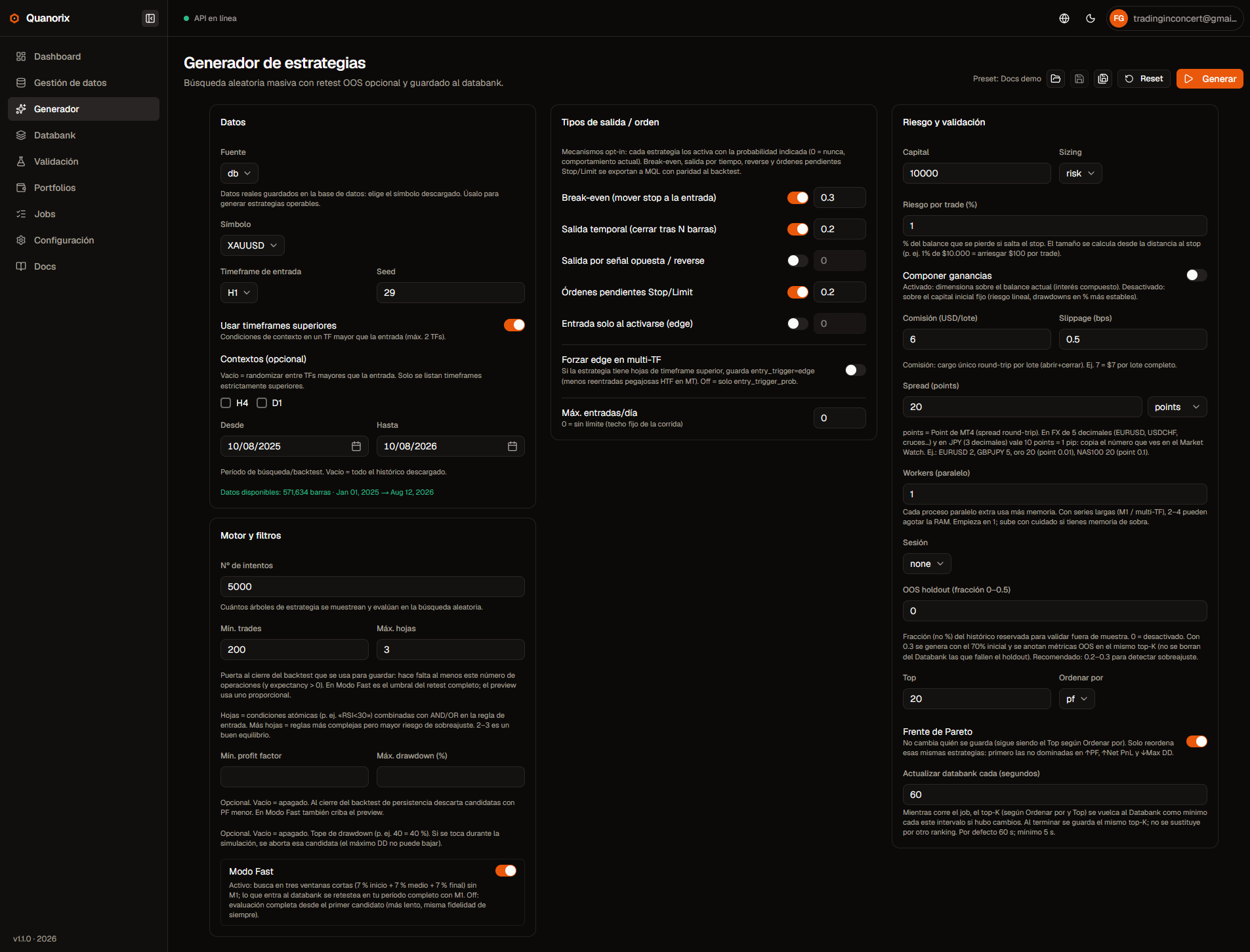Open the Ordenar por pf dropdown

1077,699
